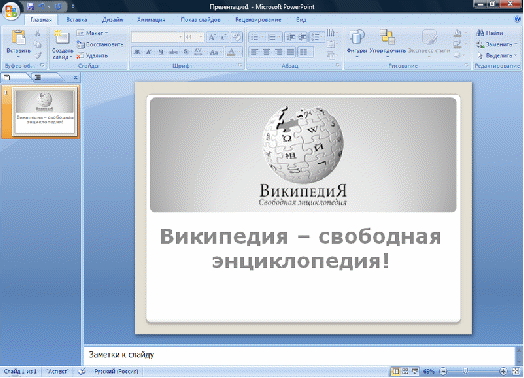Undo the last action

[x=42, y=6]
